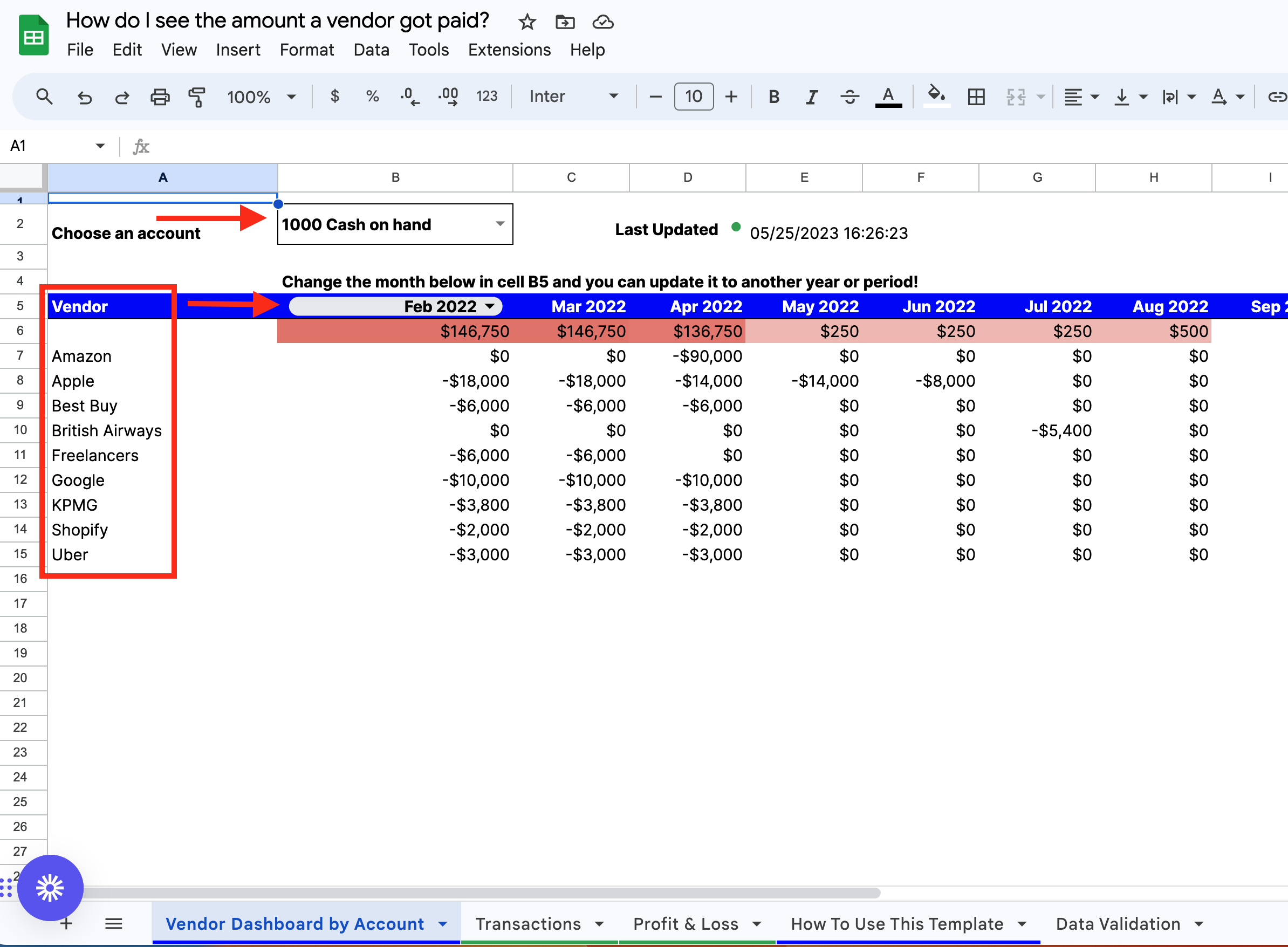Open the File menu
1288x947 pixels.
click(x=80, y=50)
